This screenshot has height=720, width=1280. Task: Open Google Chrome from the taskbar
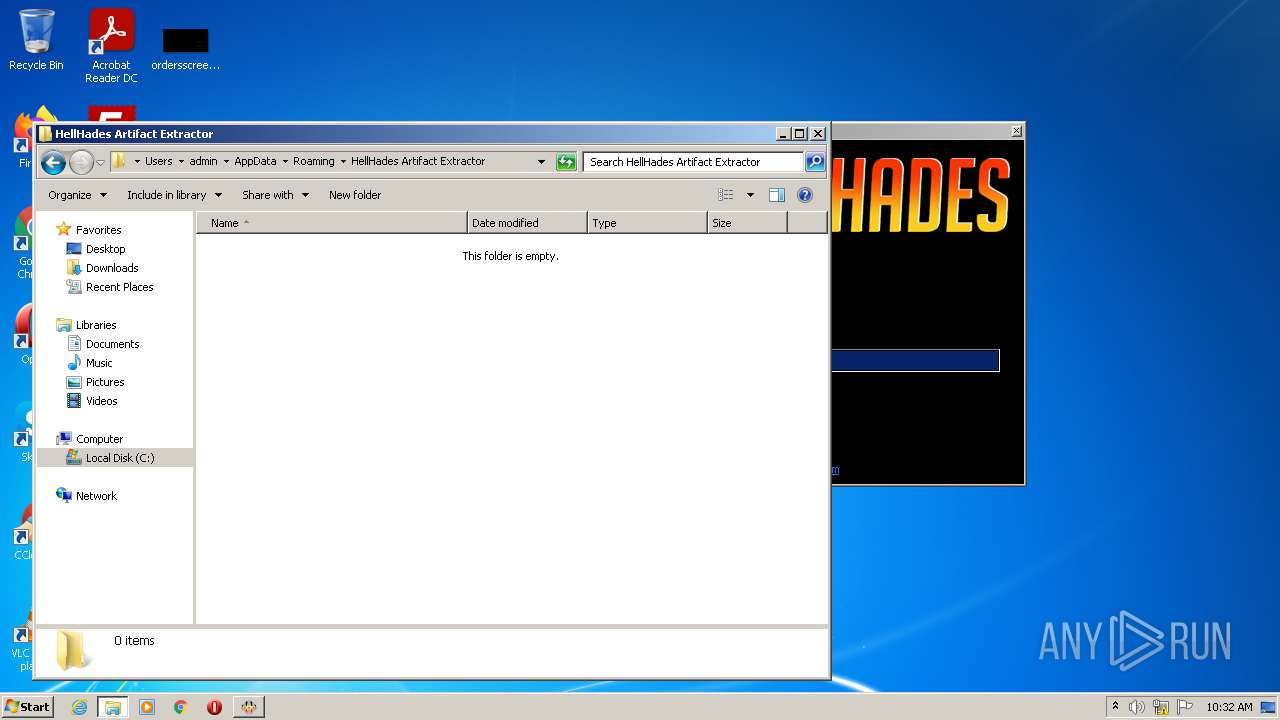[180, 707]
